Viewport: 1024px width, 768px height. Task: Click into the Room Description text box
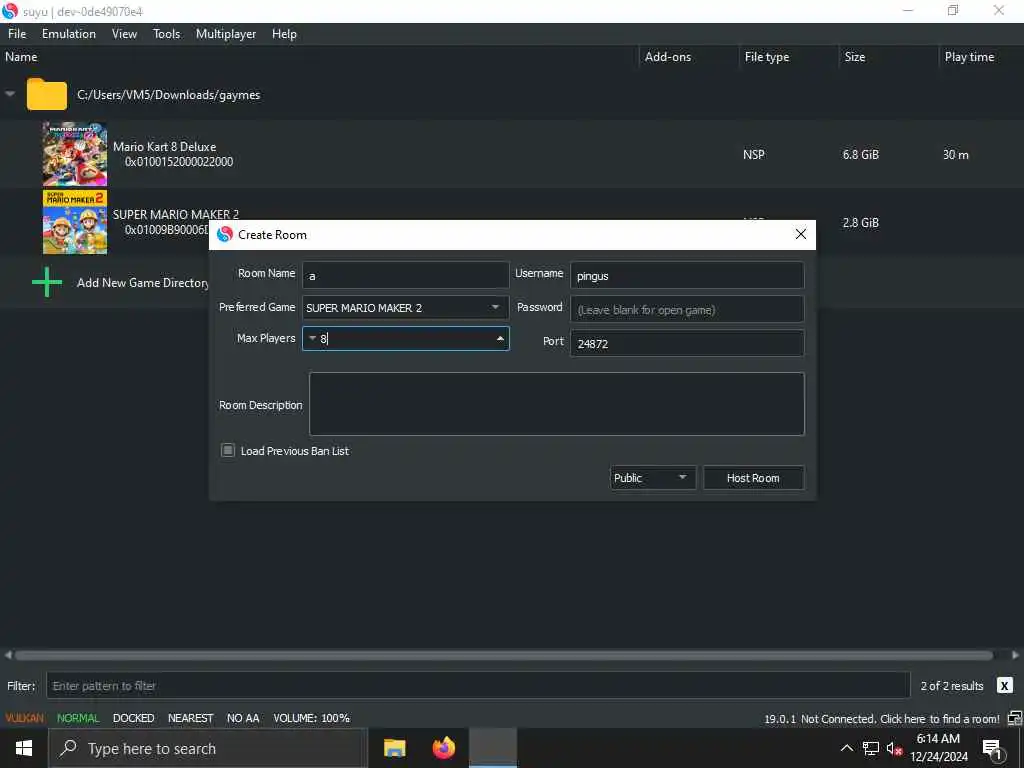click(x=556, y=404)
